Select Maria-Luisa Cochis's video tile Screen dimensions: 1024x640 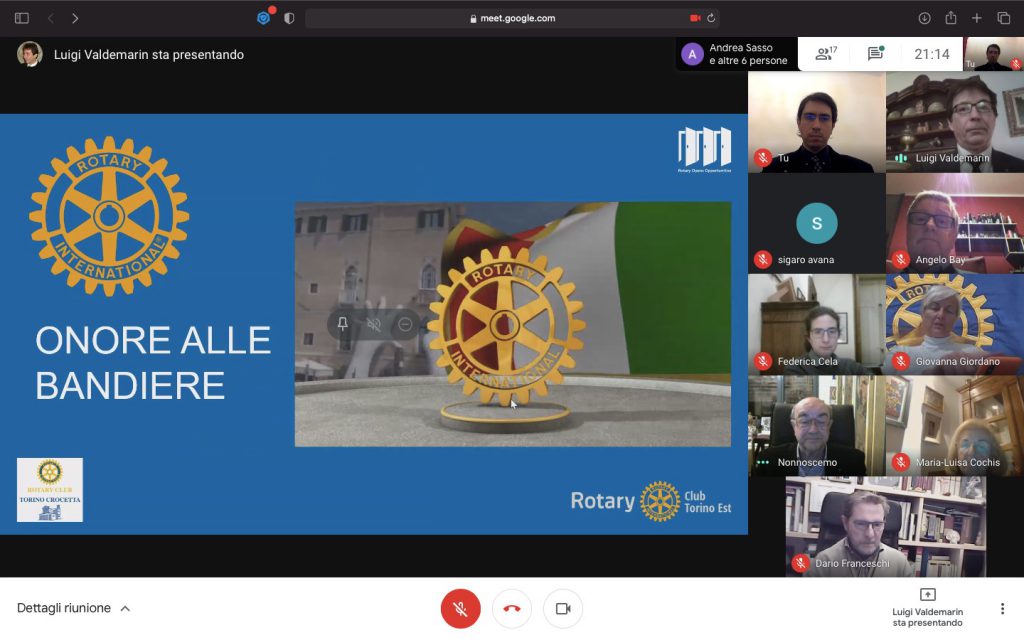point(955,426)
